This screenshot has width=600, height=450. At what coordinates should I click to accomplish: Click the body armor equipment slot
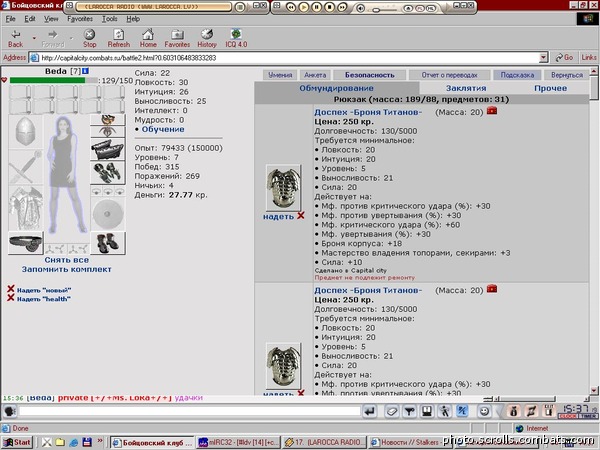pos(25,209)
